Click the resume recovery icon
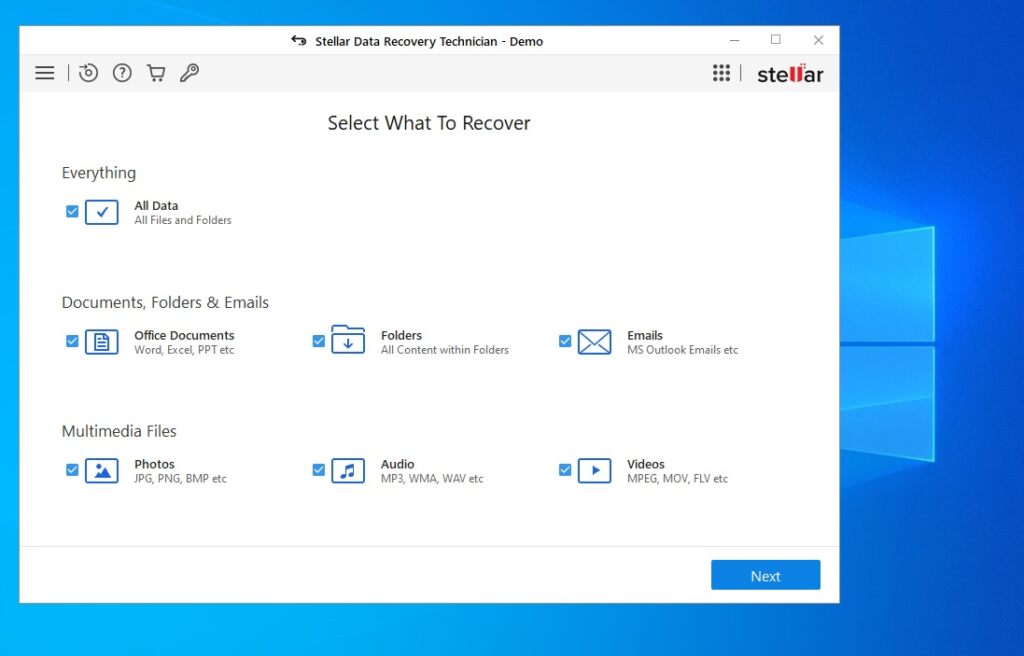The width and height of the screenshot is (1024, 656). [x=88, y=73]
